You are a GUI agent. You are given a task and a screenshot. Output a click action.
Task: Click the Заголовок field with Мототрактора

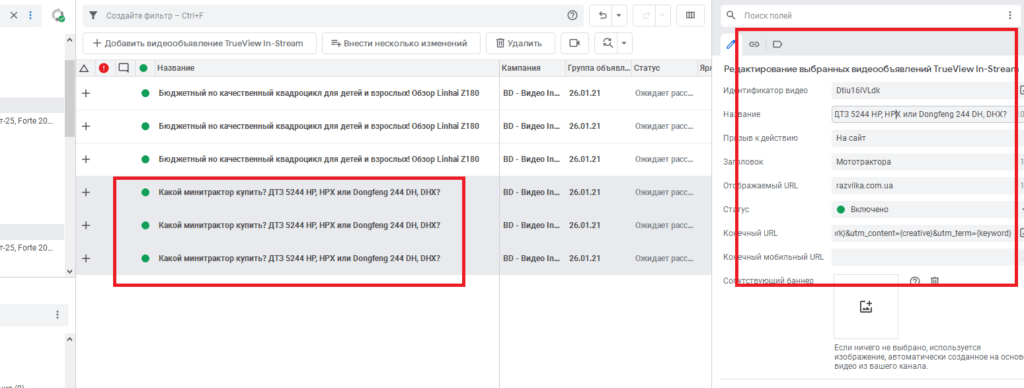click(x=925, y=162)
